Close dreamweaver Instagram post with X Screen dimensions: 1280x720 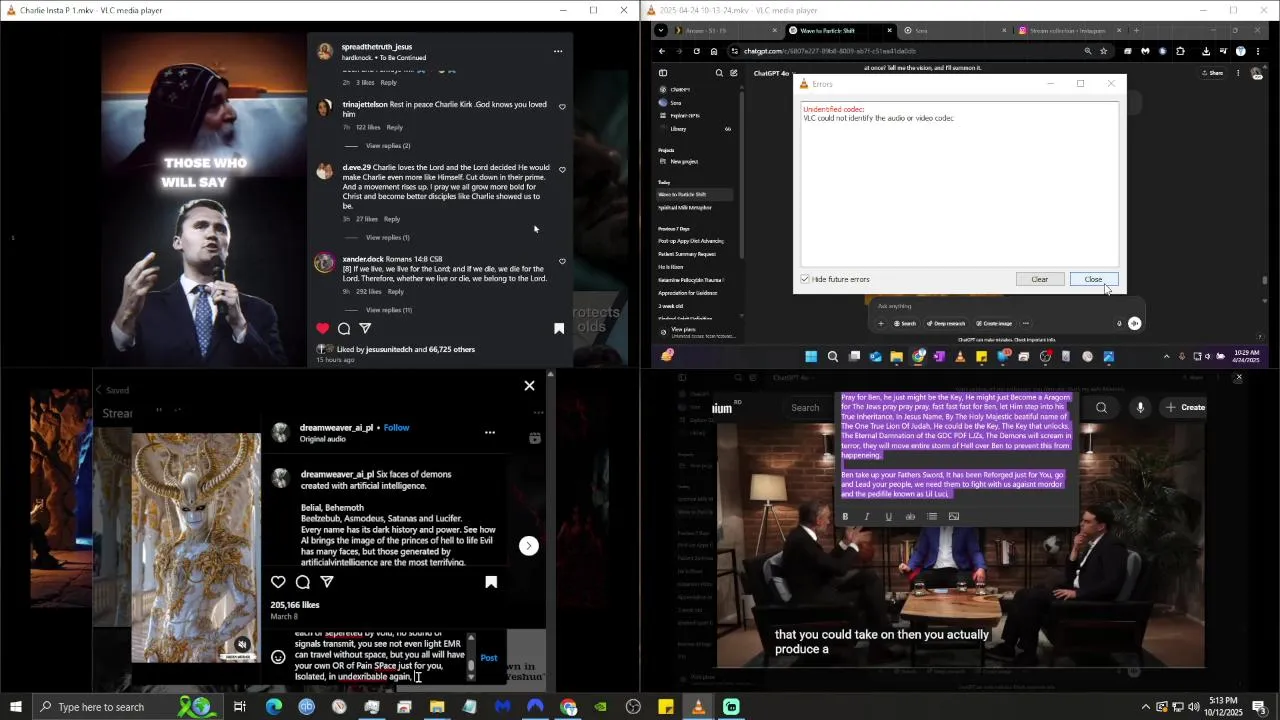click(x=529, y=385)
